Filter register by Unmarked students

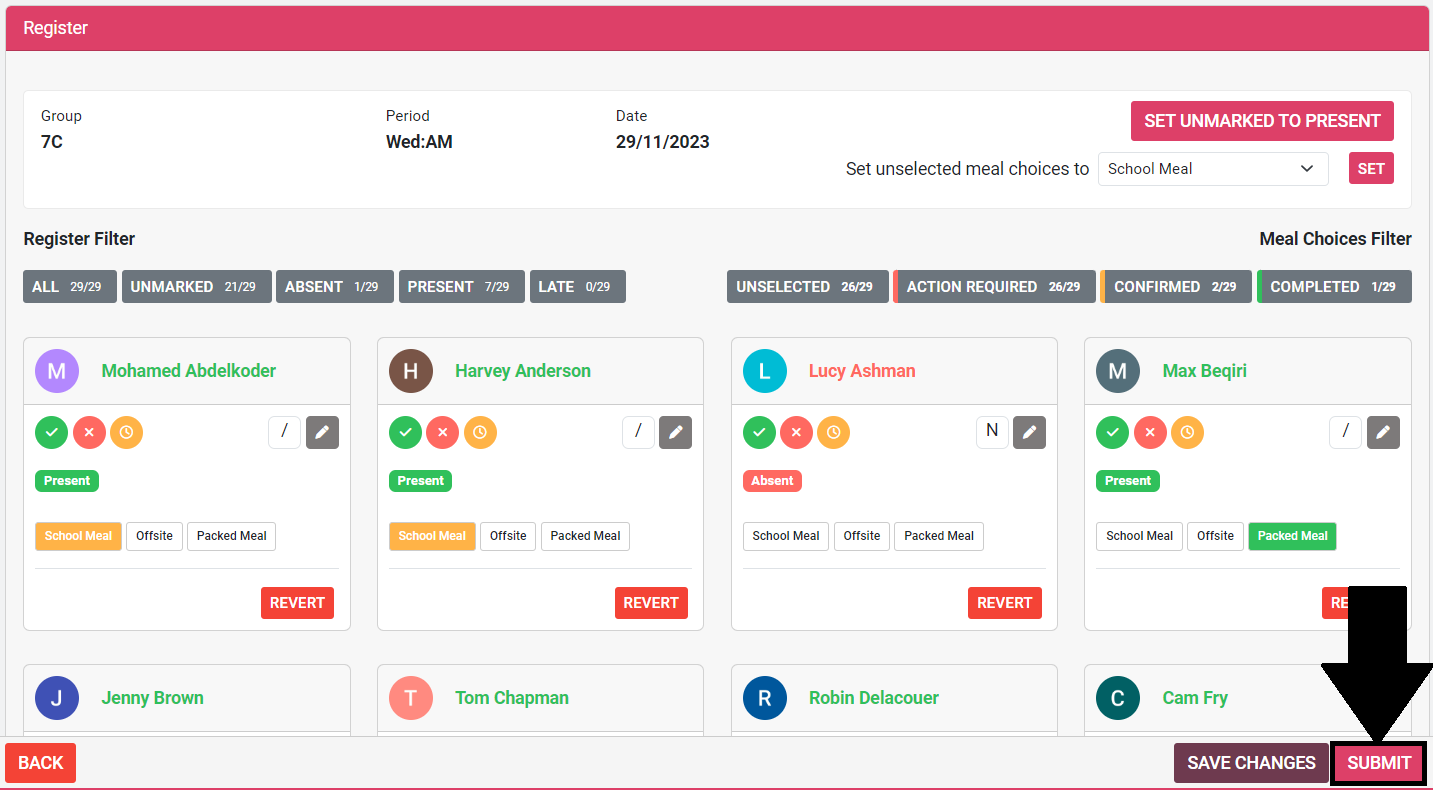[x=196, y=287]
